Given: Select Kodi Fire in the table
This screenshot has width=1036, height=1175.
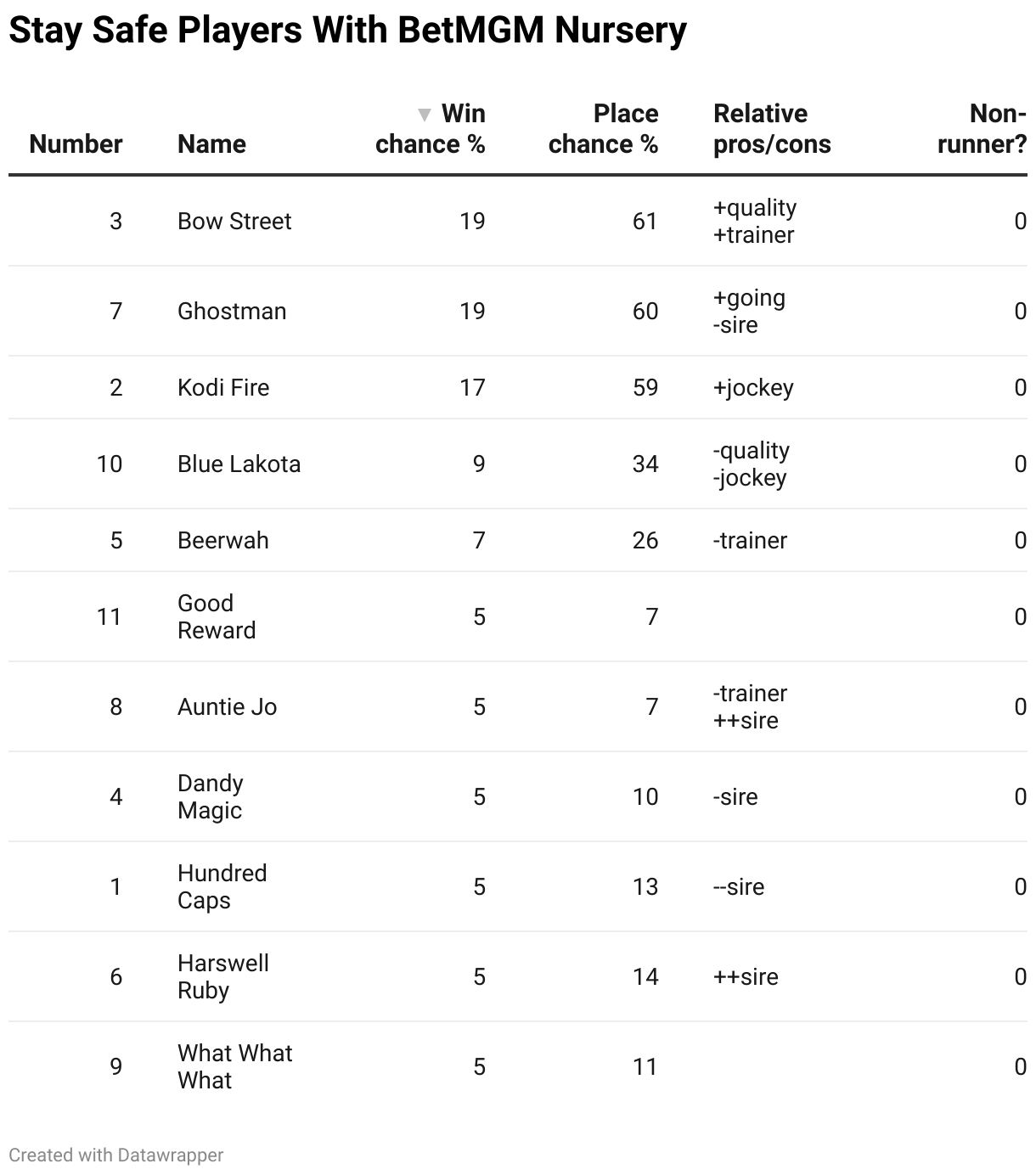Looking at the screenshot, I should 223,388.
